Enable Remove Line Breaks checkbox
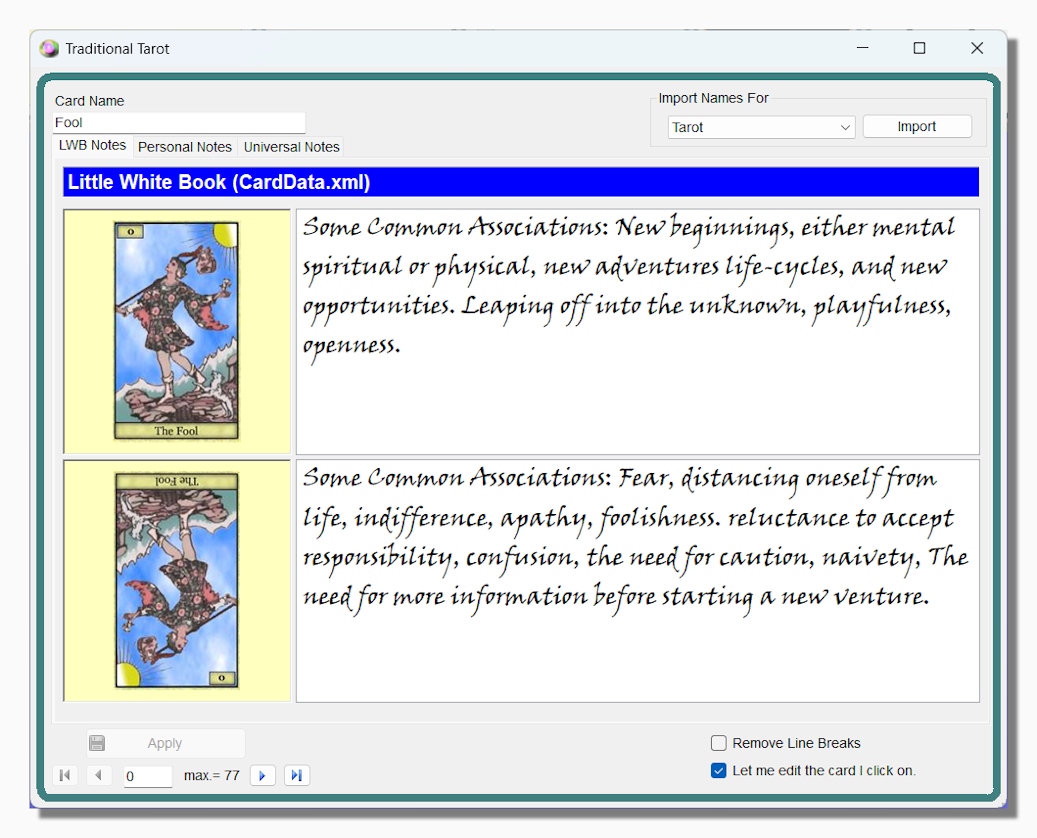This screenshot has height=838, width=1037. [x=719, y=743]
